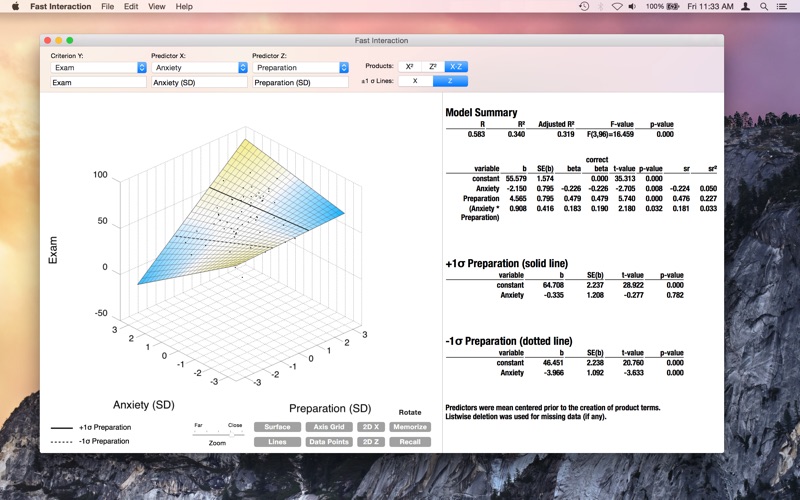Open the View menu
This screenshot has width=800, height=500.
point(157,7)
